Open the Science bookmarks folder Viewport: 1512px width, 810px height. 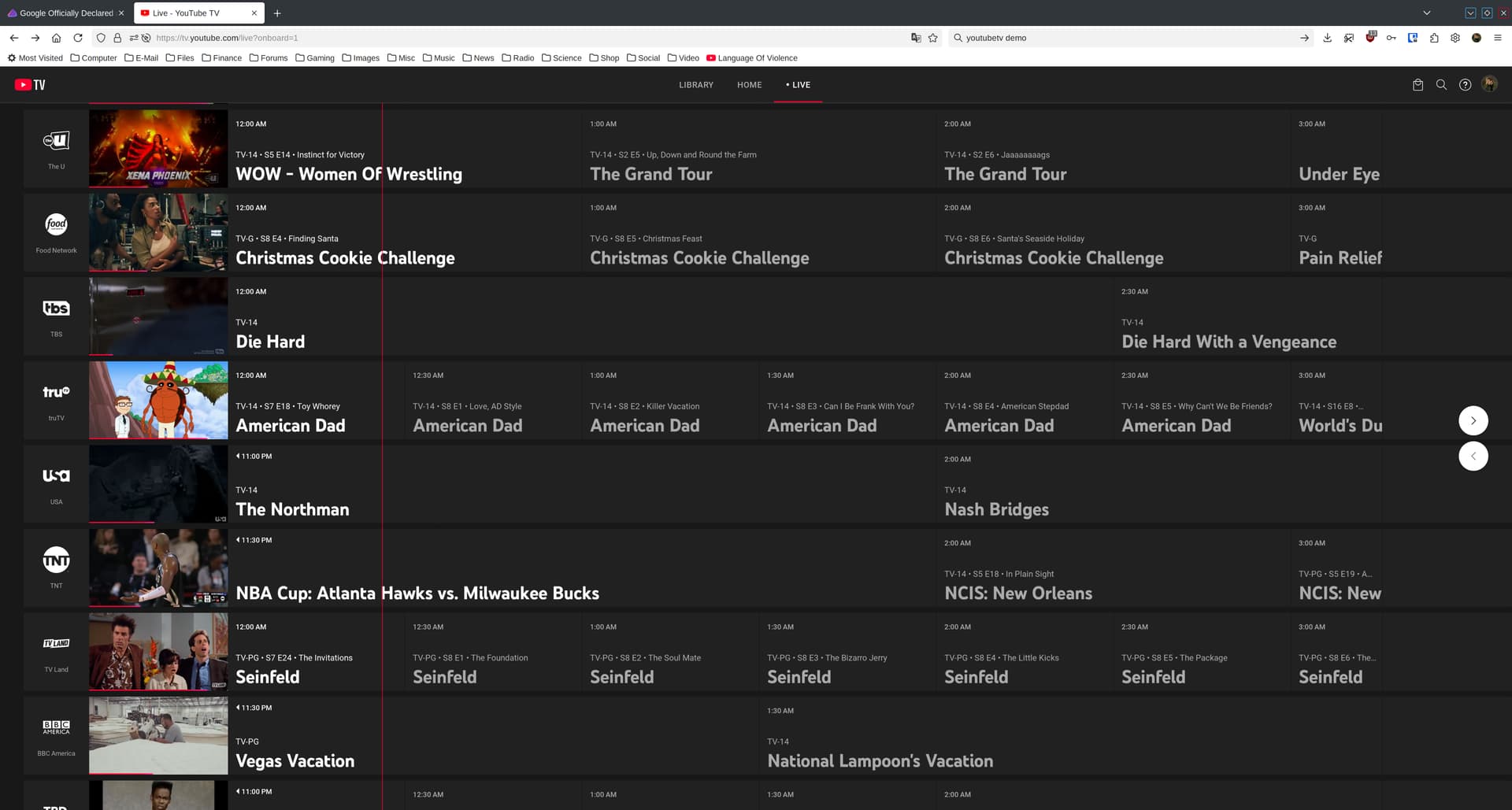561,58
